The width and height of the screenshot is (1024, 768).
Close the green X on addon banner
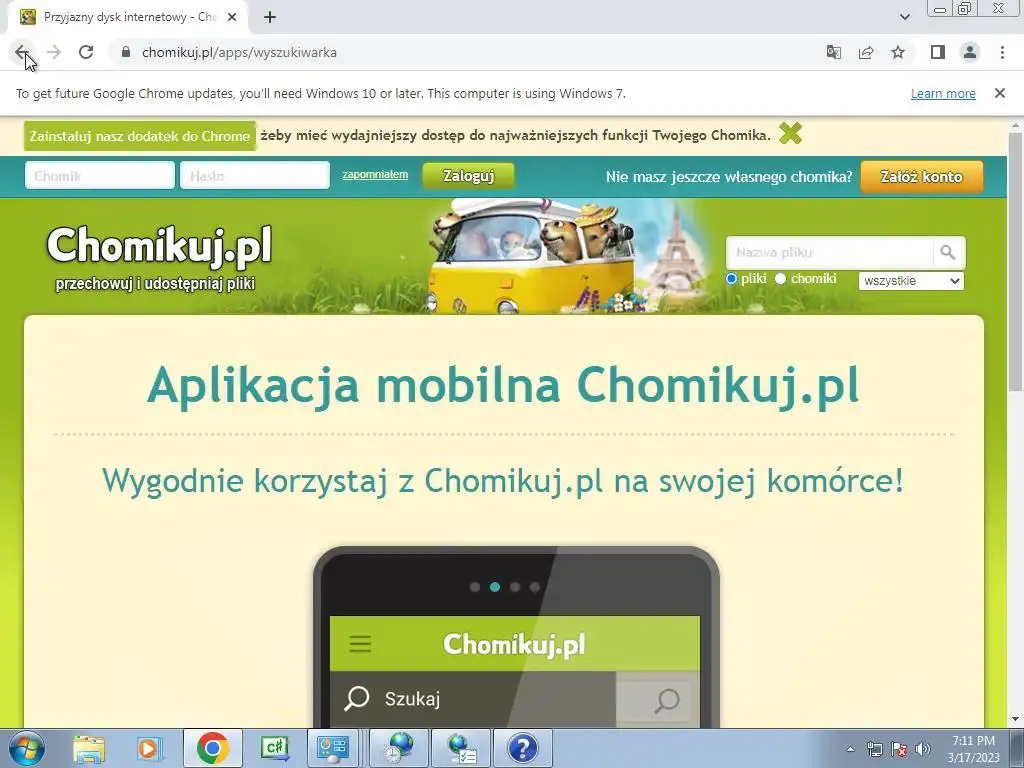790,134
